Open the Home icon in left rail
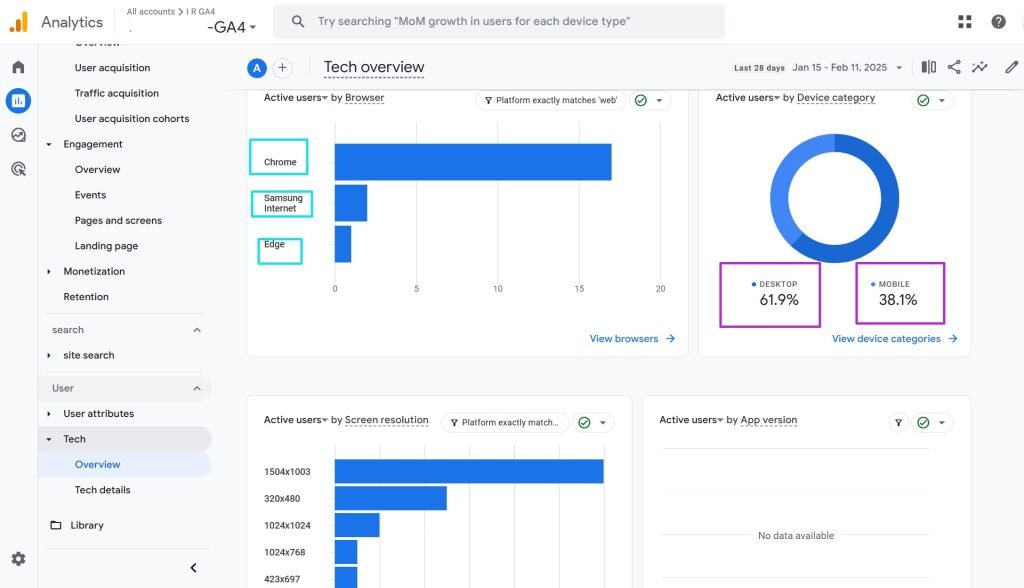Viewport: 1024px width, 588px height. click(18, 67)
